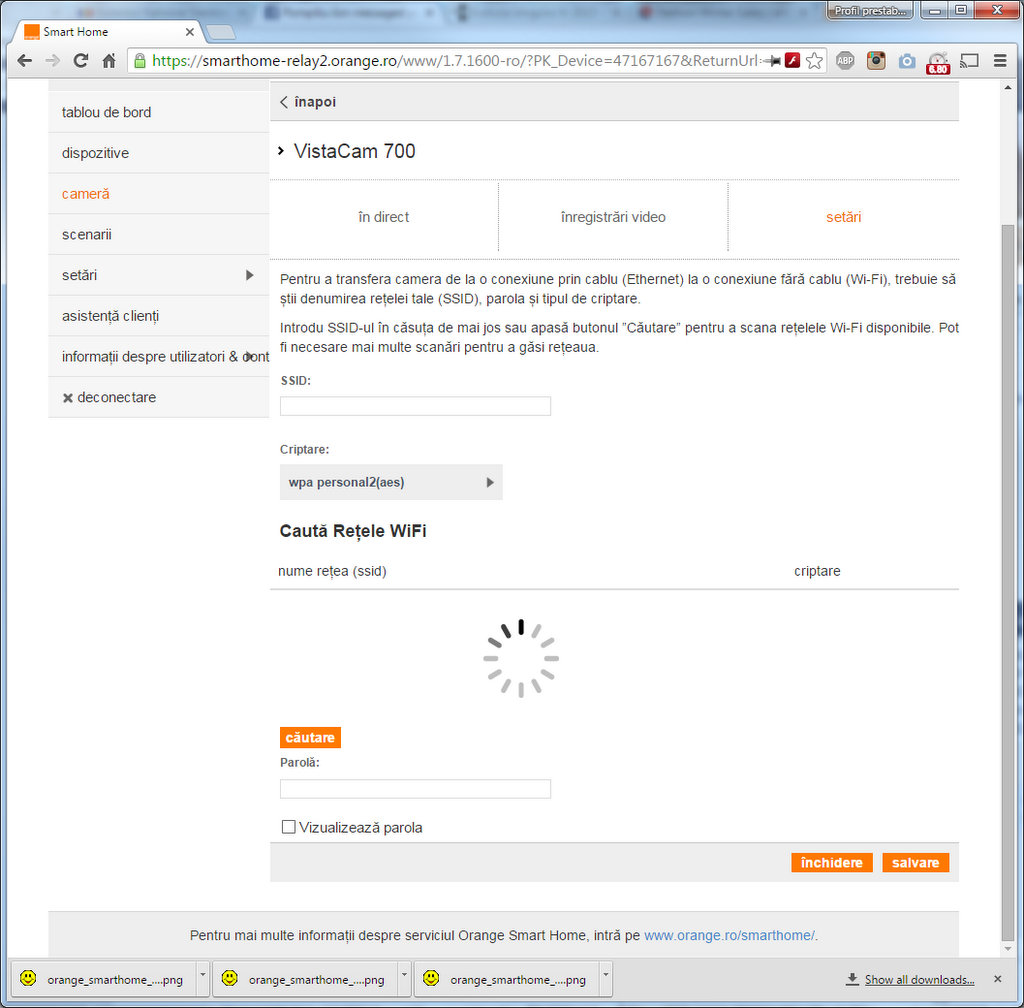
Task: Click the Smart Home tab title
Action: tap(76, 32)
